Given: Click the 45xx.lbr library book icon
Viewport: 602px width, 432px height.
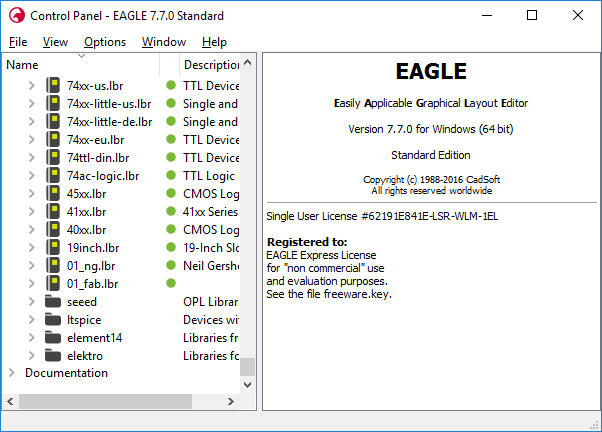Looking at the screenshot, I should click(53, 194).
